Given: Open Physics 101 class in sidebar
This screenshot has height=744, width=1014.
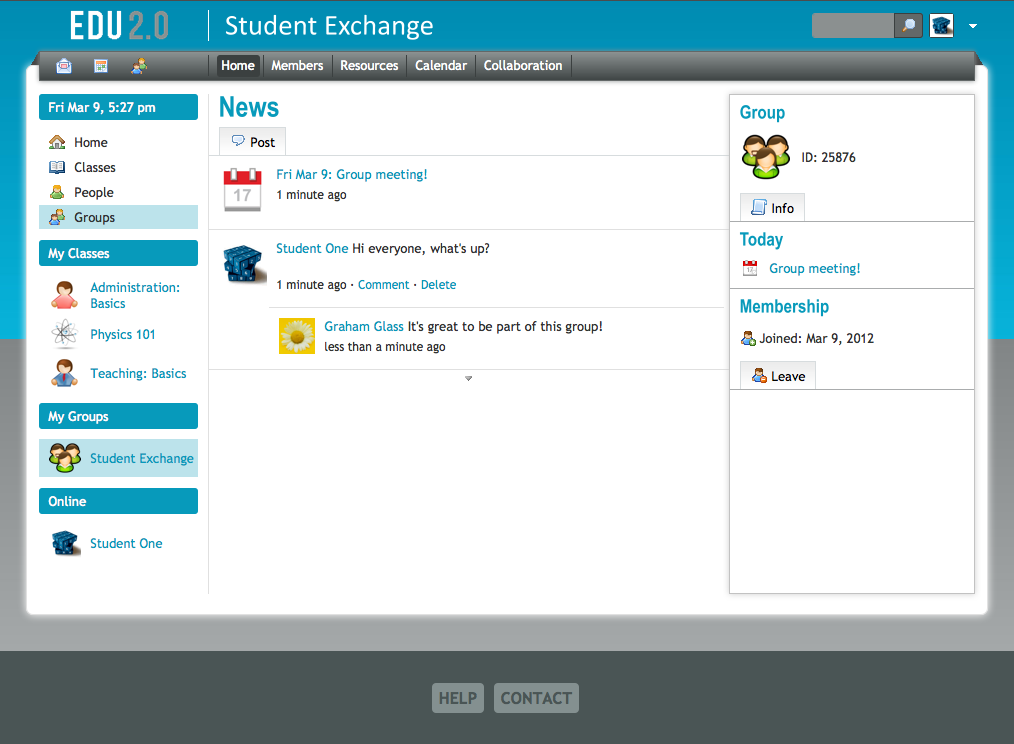Looking at the screenshot, I should pyautogui.click(x=123, y=335).
